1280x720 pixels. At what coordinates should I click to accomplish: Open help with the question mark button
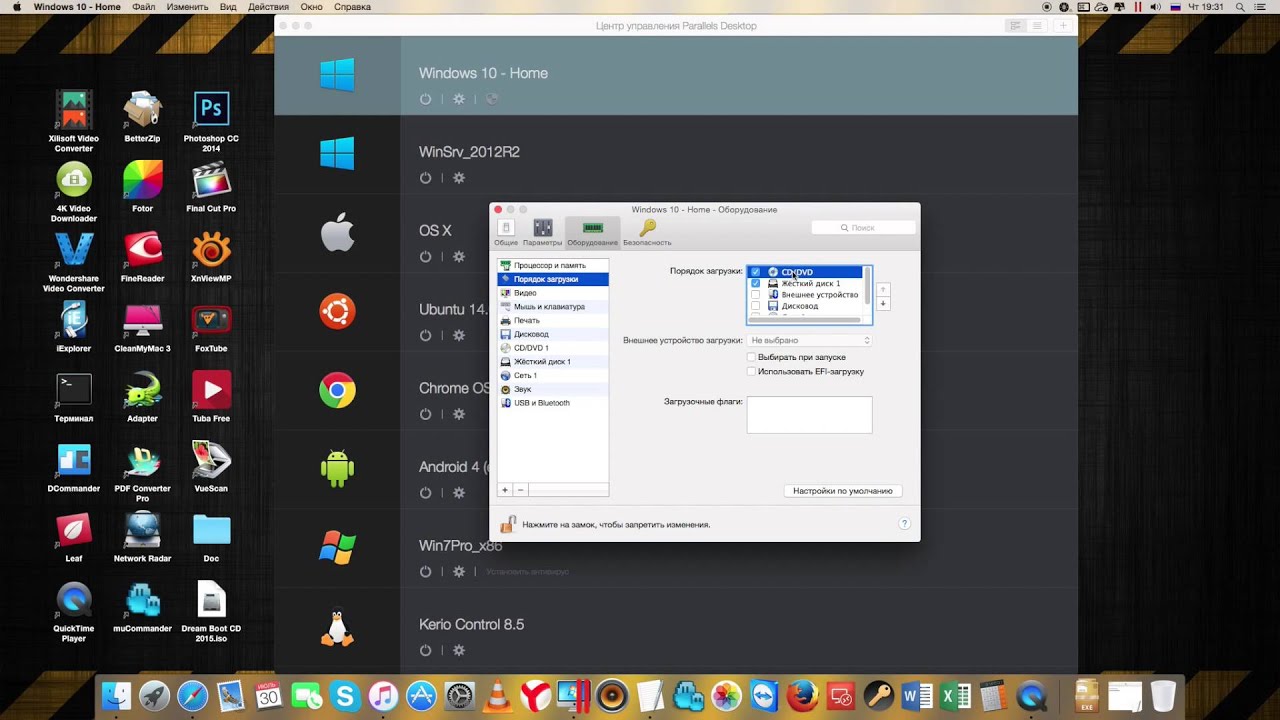[x=904, y=523]
